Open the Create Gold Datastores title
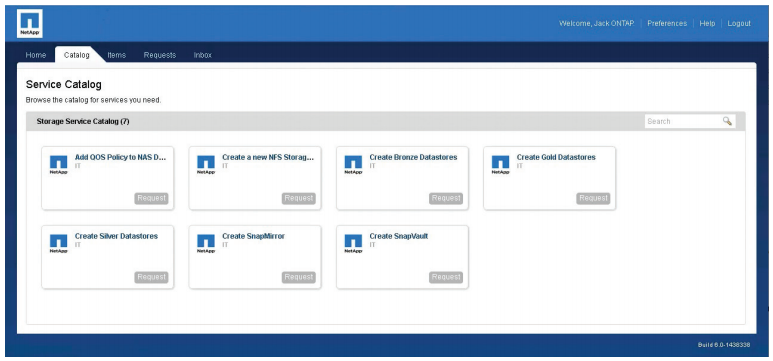 click(556, 157)
